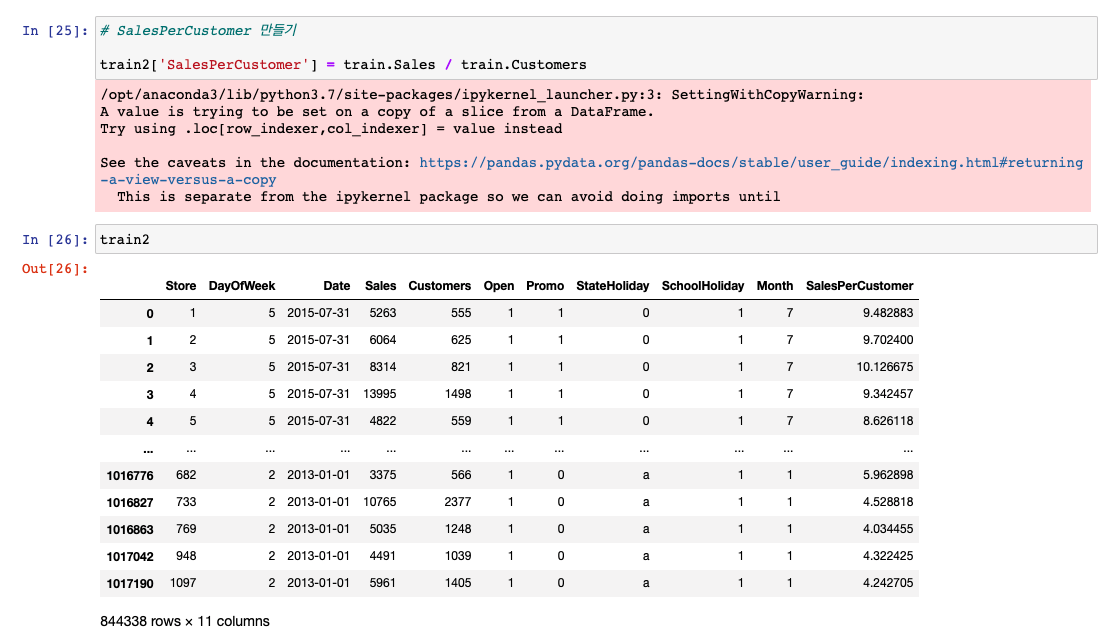Click the SalesPerCustomer value 9.482883
The image size is (1112, 638).
click(x=888, y=313)
